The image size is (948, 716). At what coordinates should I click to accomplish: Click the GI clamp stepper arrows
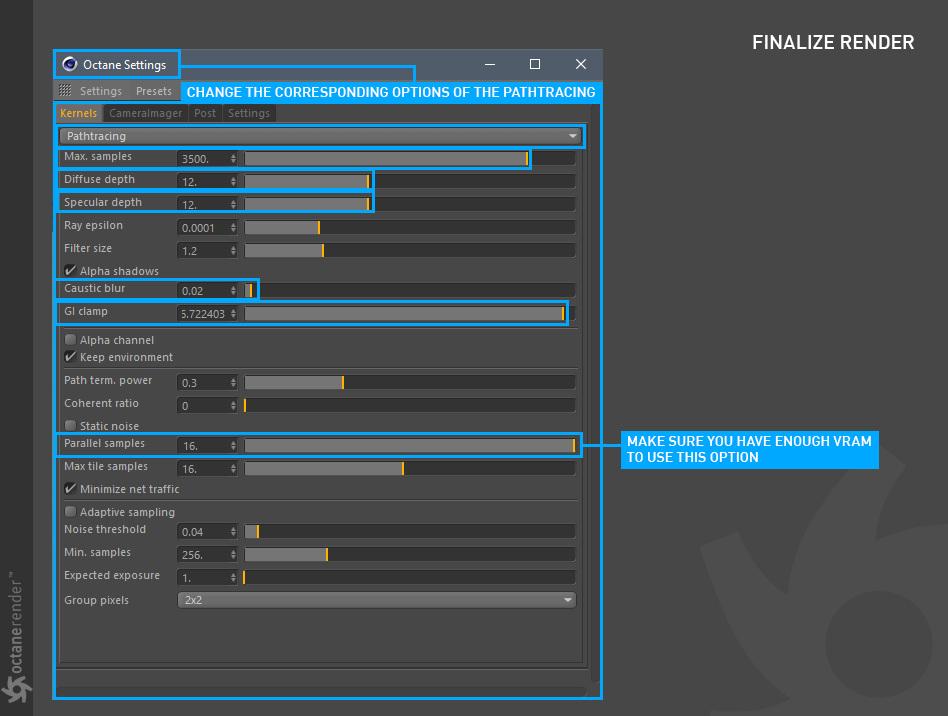[x=233, y=313]
